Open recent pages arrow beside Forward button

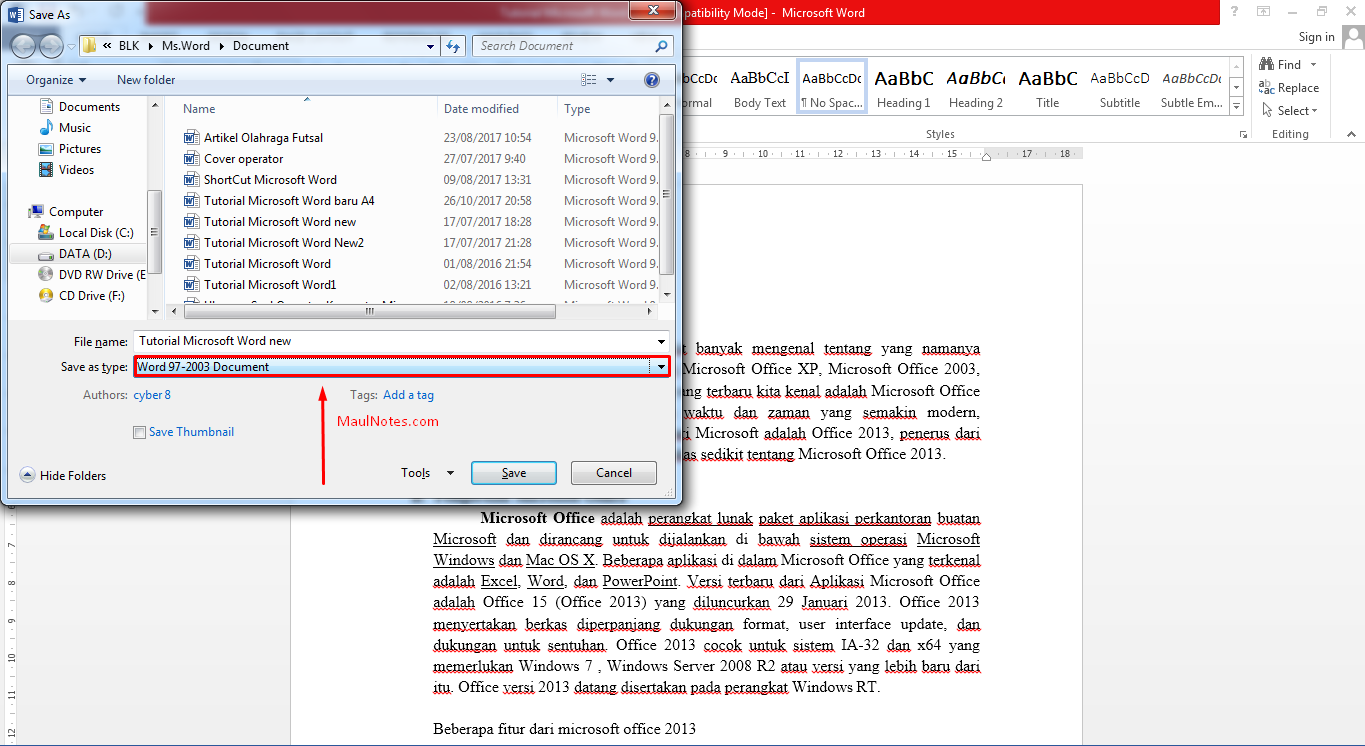point(70,46)
